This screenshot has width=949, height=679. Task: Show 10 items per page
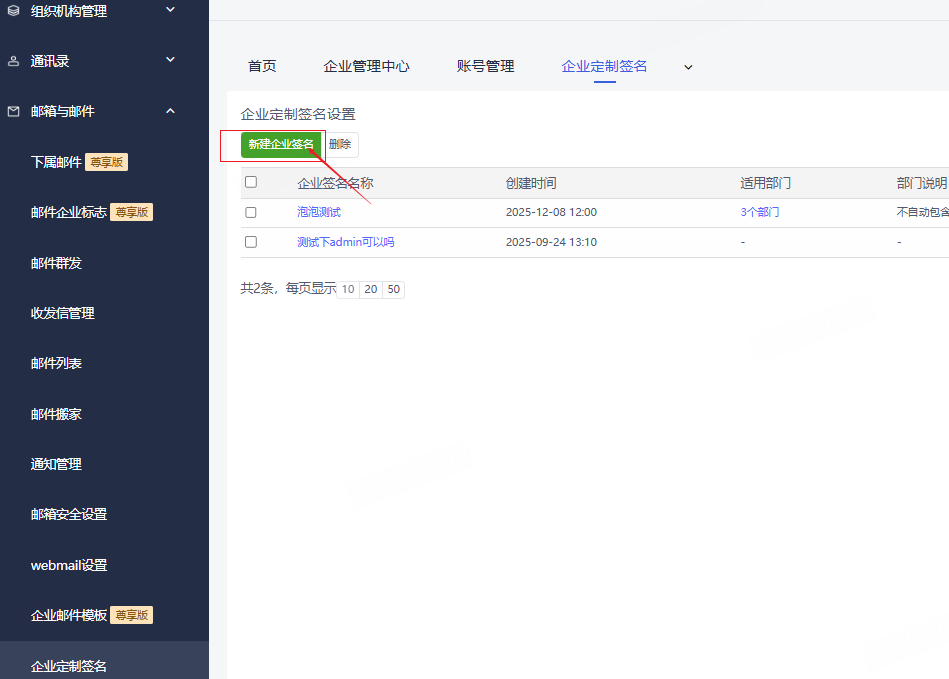pyautogui.click(x=348, y=289)
